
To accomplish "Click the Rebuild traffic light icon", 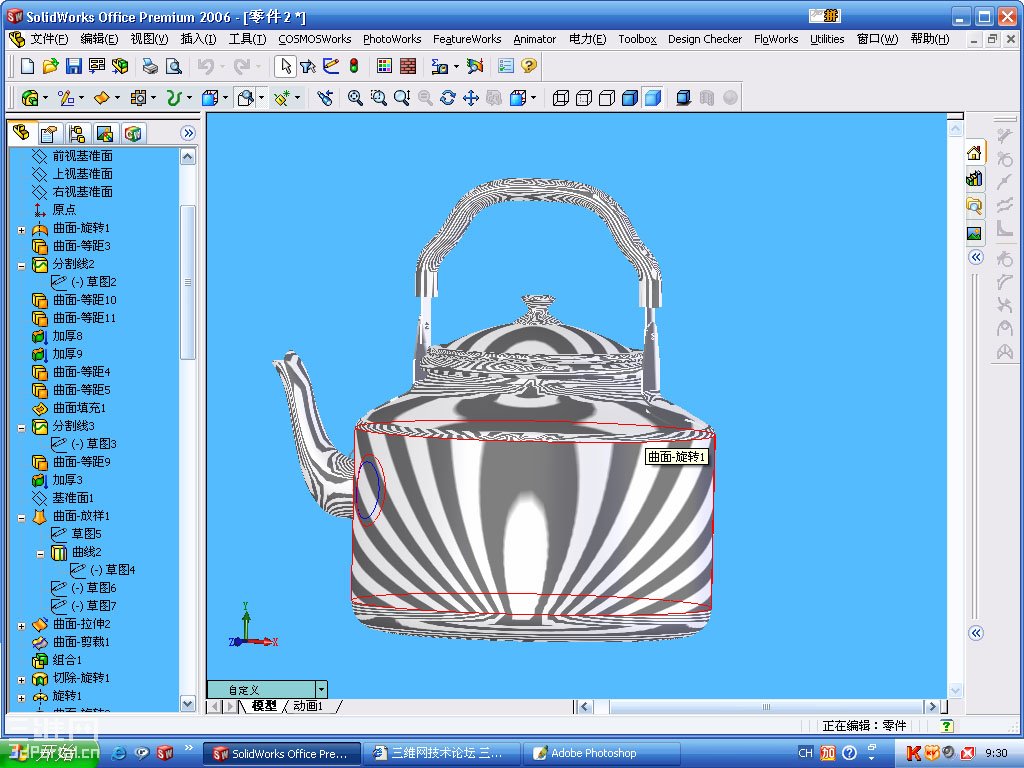I will coord(353,66).
